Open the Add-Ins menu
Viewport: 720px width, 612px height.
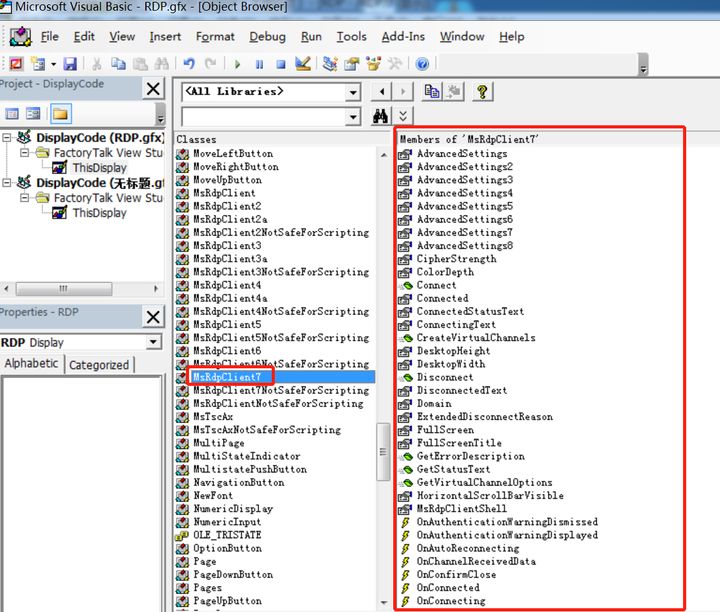(403, 36)
